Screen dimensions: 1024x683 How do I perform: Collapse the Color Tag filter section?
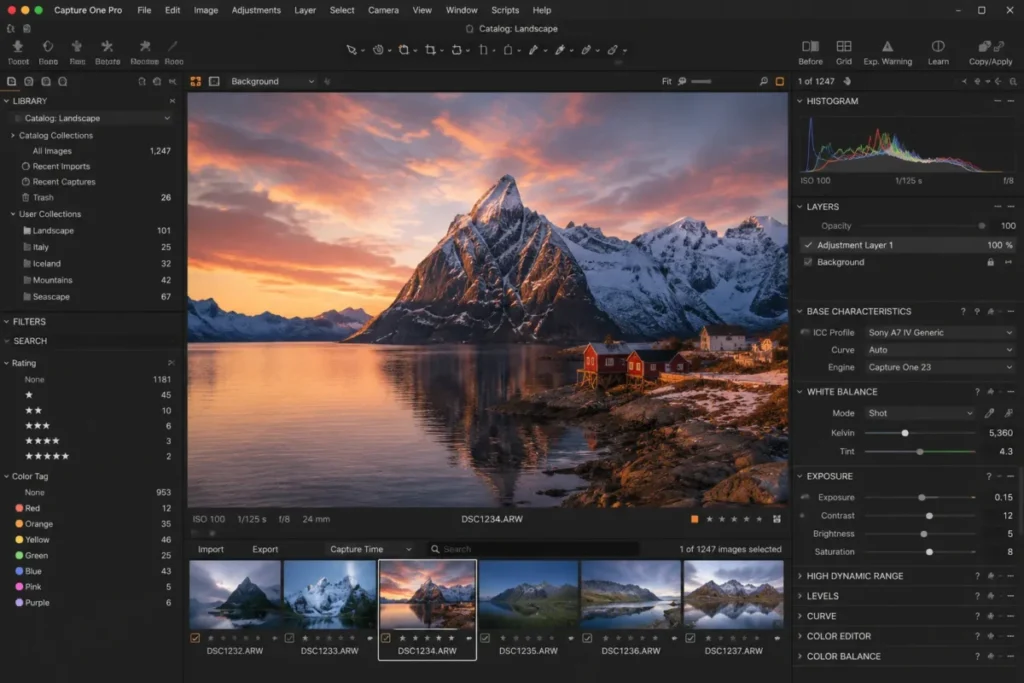point(6,477)
